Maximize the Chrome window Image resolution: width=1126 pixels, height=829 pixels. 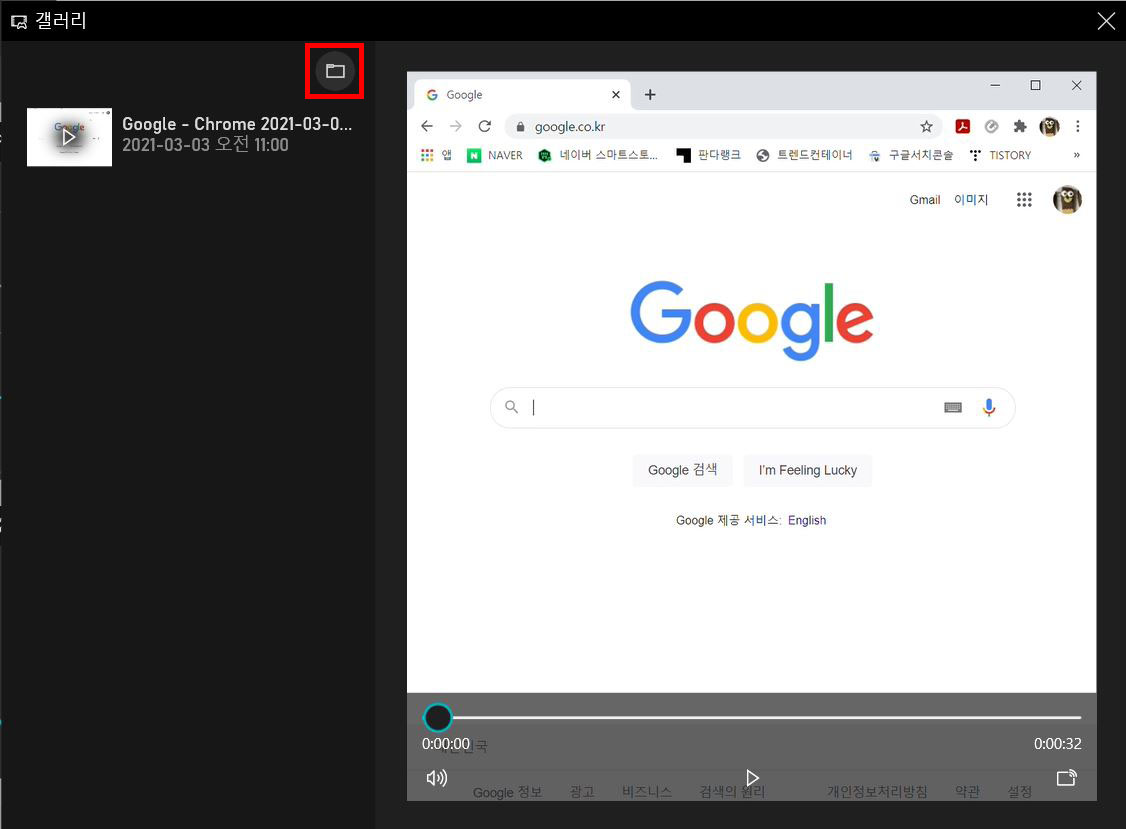pos(1036,85)
